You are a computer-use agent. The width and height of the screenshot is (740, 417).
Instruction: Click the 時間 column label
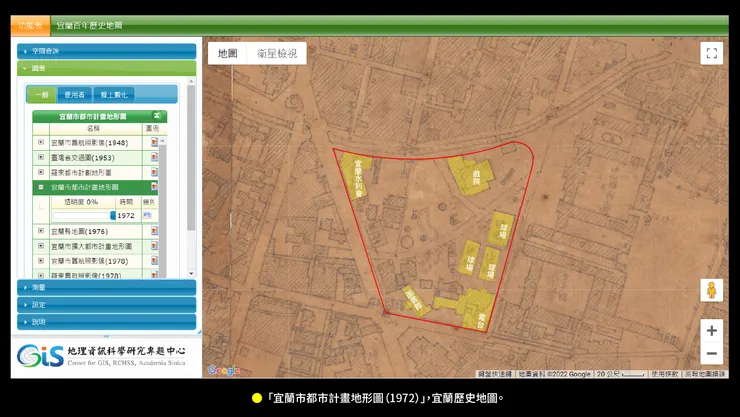[x=126, y=202]
